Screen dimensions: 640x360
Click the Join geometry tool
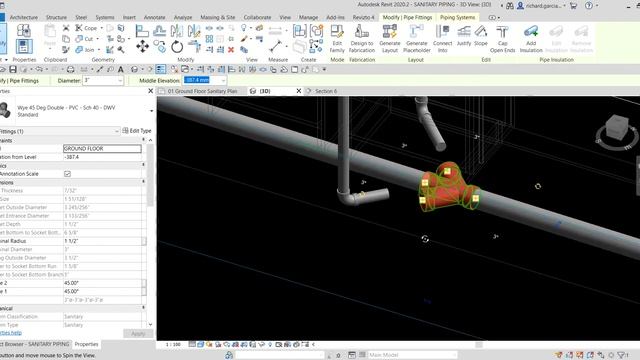[84, 49]
